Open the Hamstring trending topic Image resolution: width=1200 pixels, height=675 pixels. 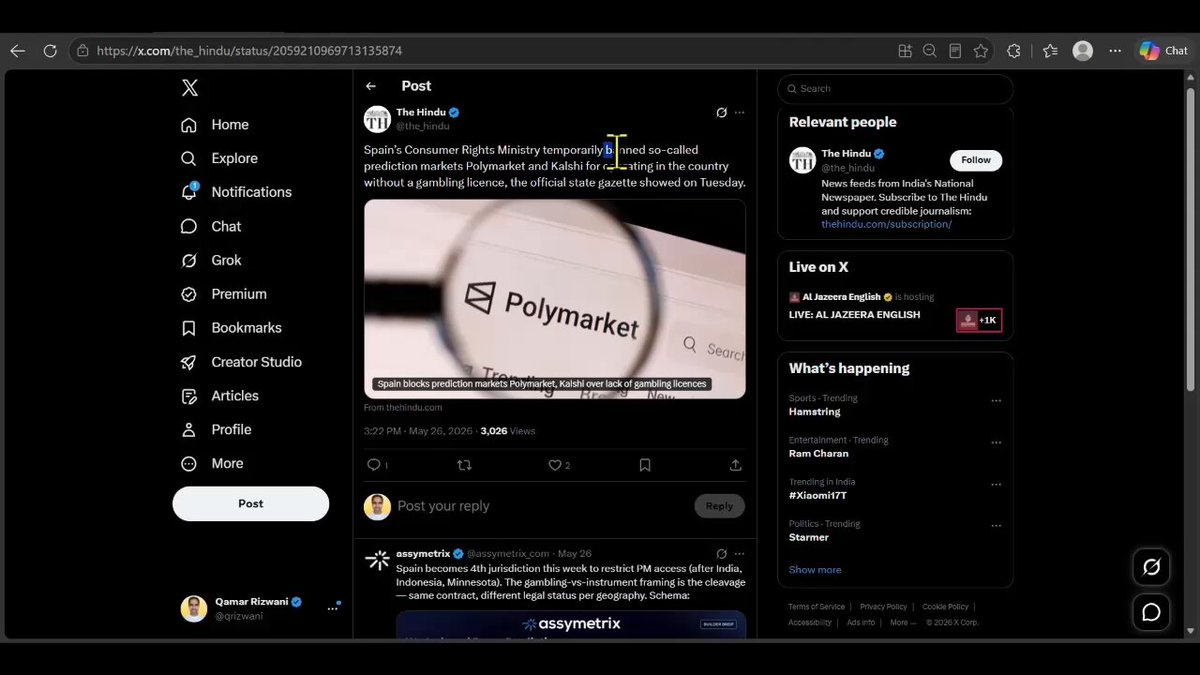point(815,412)
